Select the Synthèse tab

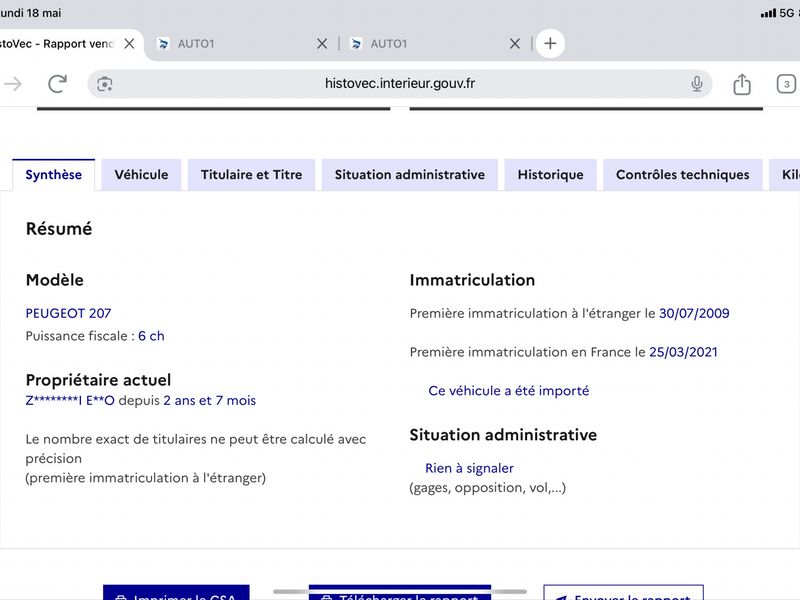coord(54,175)
